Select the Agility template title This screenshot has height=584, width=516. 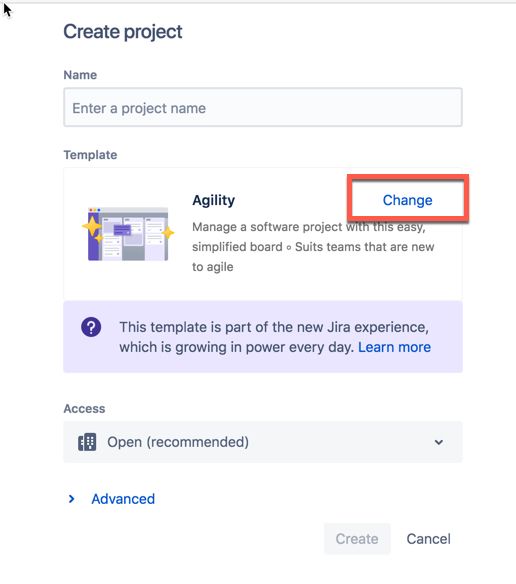click(213, 200)
